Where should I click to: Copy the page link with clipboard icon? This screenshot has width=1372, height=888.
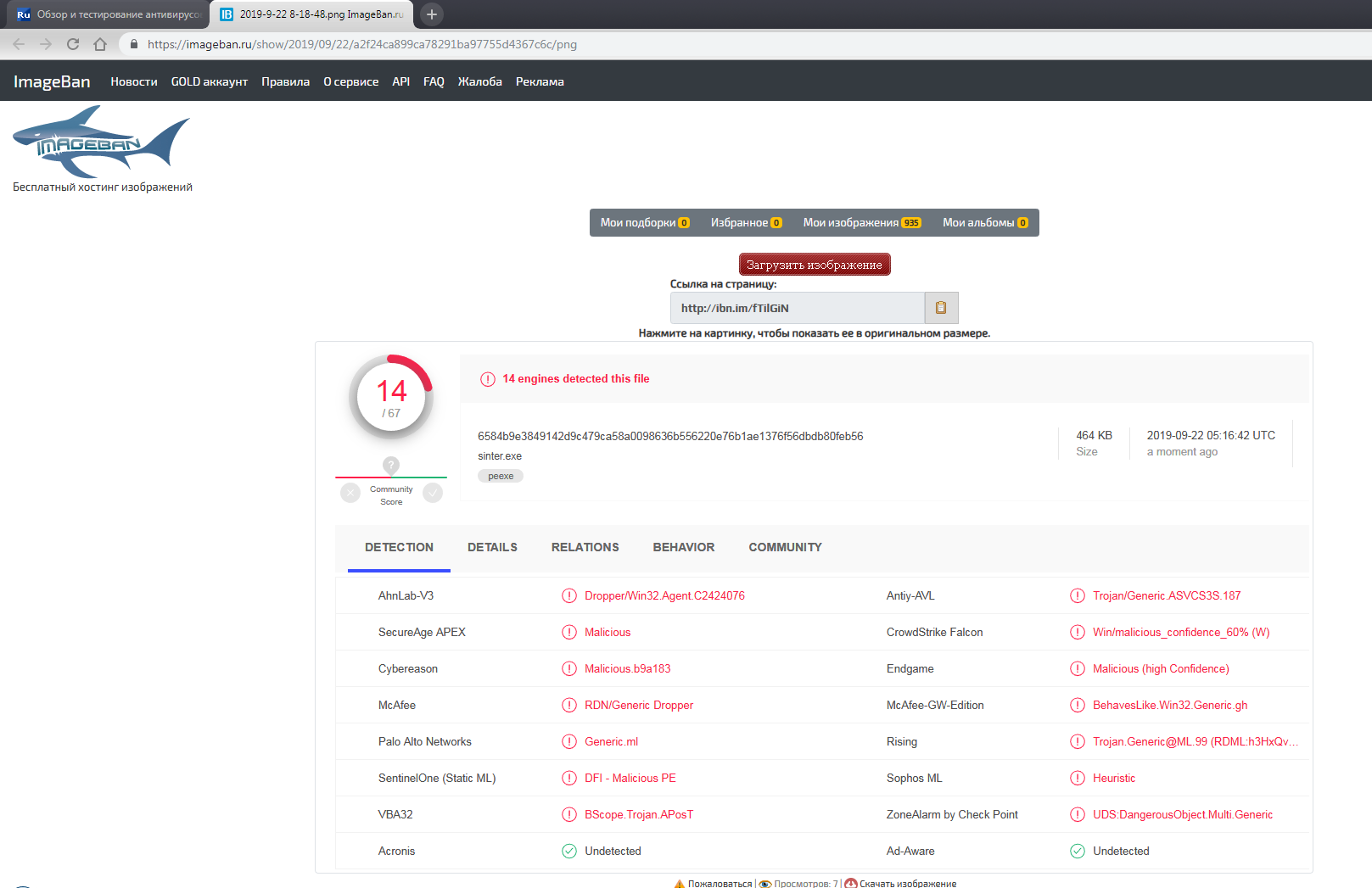(941, 308)
